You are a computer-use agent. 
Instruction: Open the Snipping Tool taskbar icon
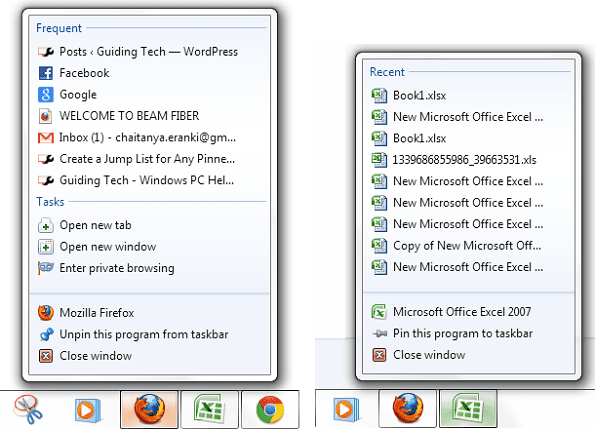click(x=28, y=410)
